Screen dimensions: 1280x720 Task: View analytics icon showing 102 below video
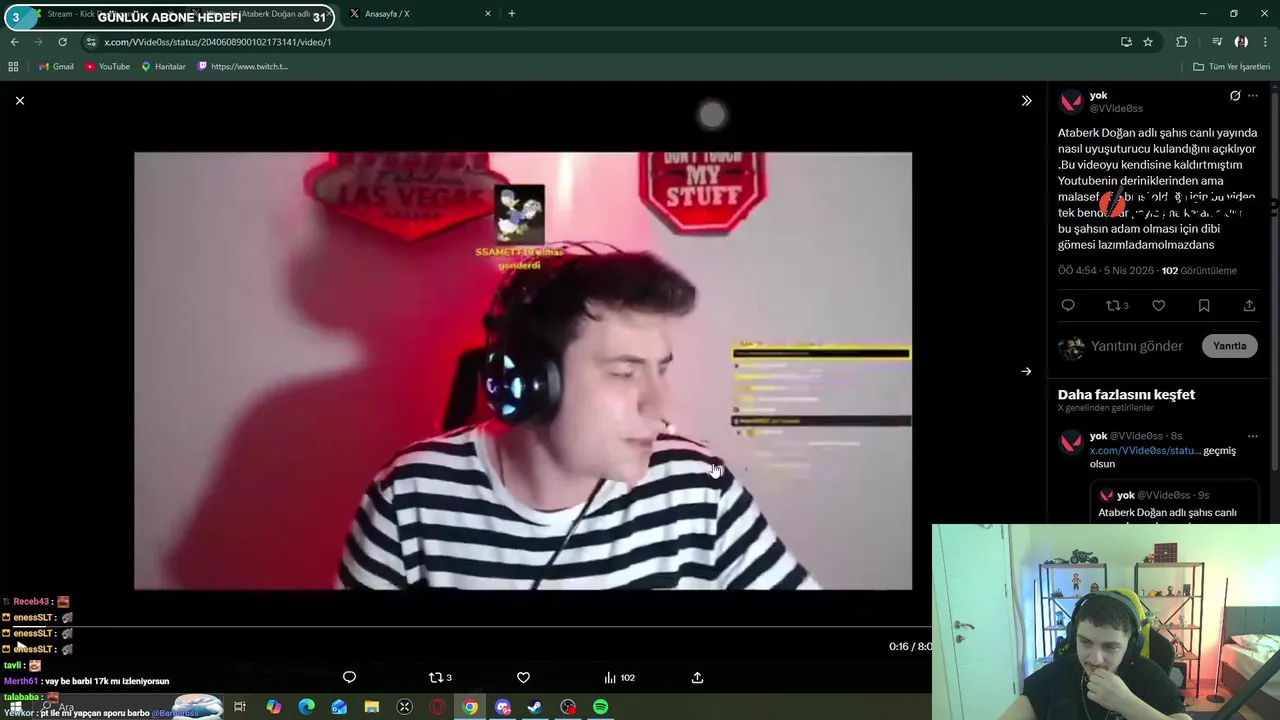(x=619, y=677)
